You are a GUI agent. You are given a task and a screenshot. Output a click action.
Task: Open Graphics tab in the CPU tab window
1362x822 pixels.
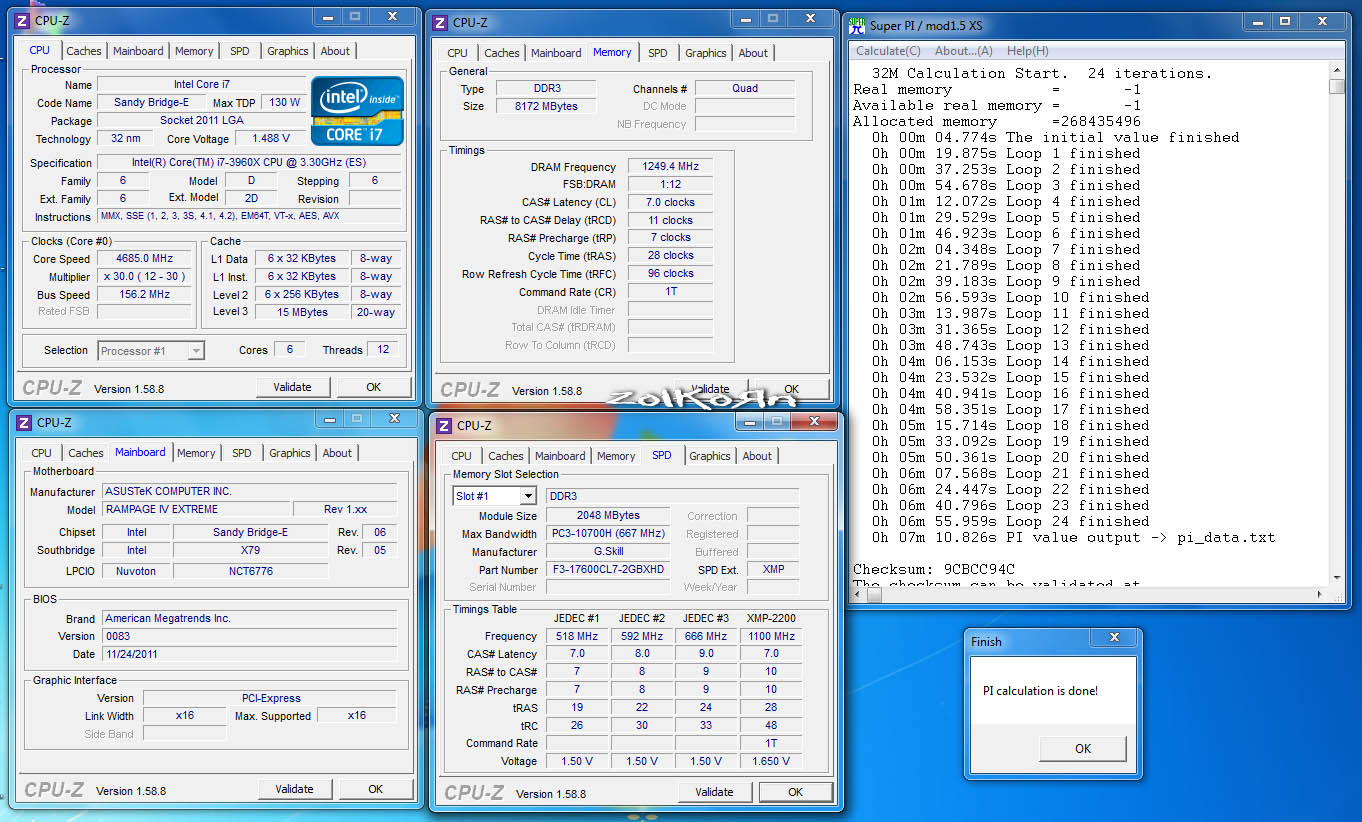point(288,51)
